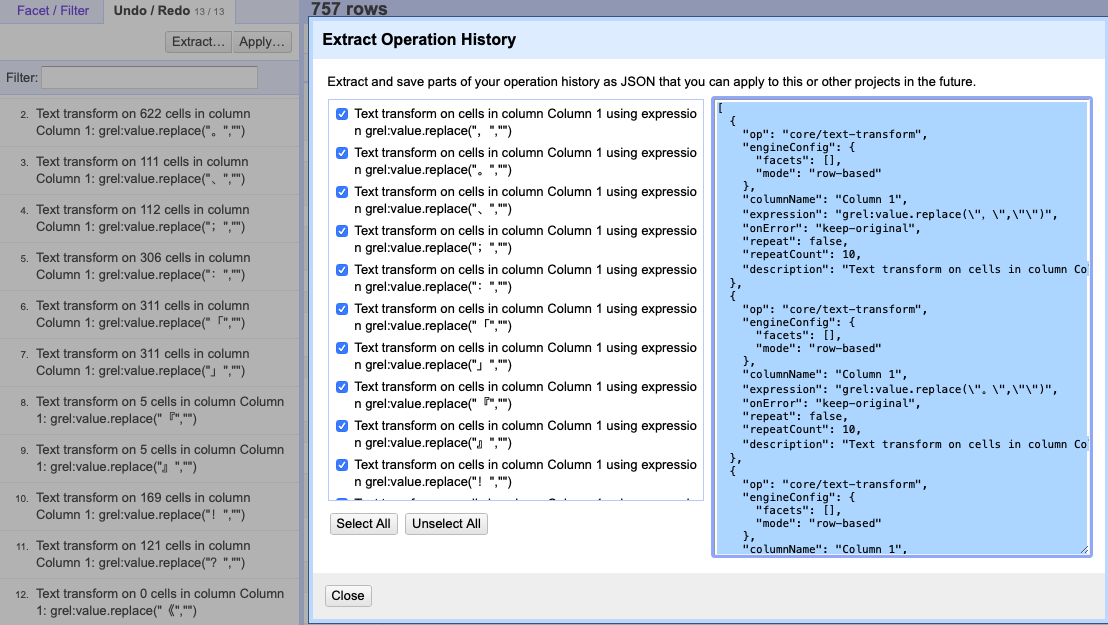Image resolution: width=1108 pixels, height=625 pixels.
Task: Close the Extract Operation History dialog
Action: click(348, 596)
